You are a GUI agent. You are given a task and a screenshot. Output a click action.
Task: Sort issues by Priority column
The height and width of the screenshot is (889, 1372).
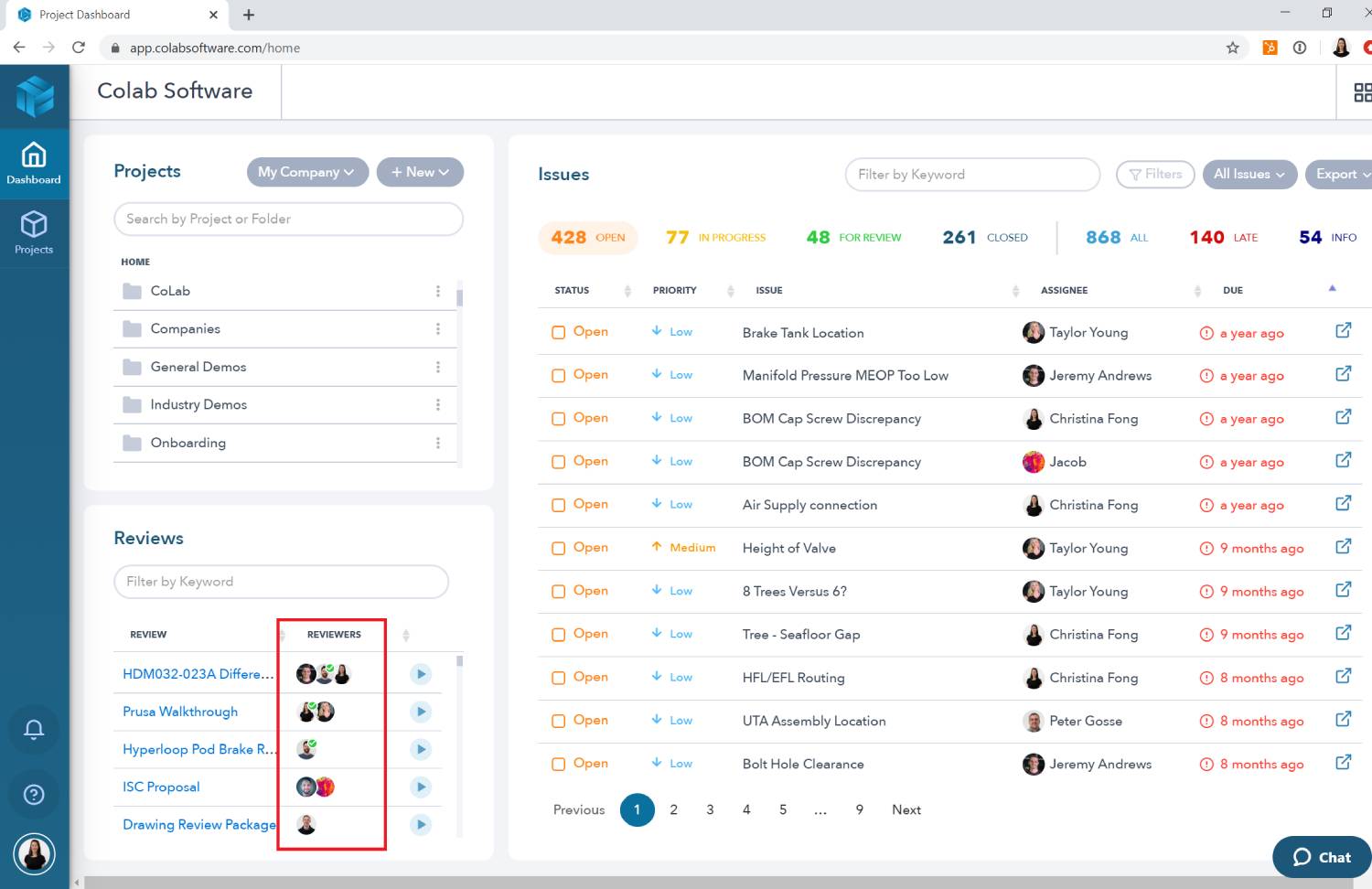tap(731, 291)
